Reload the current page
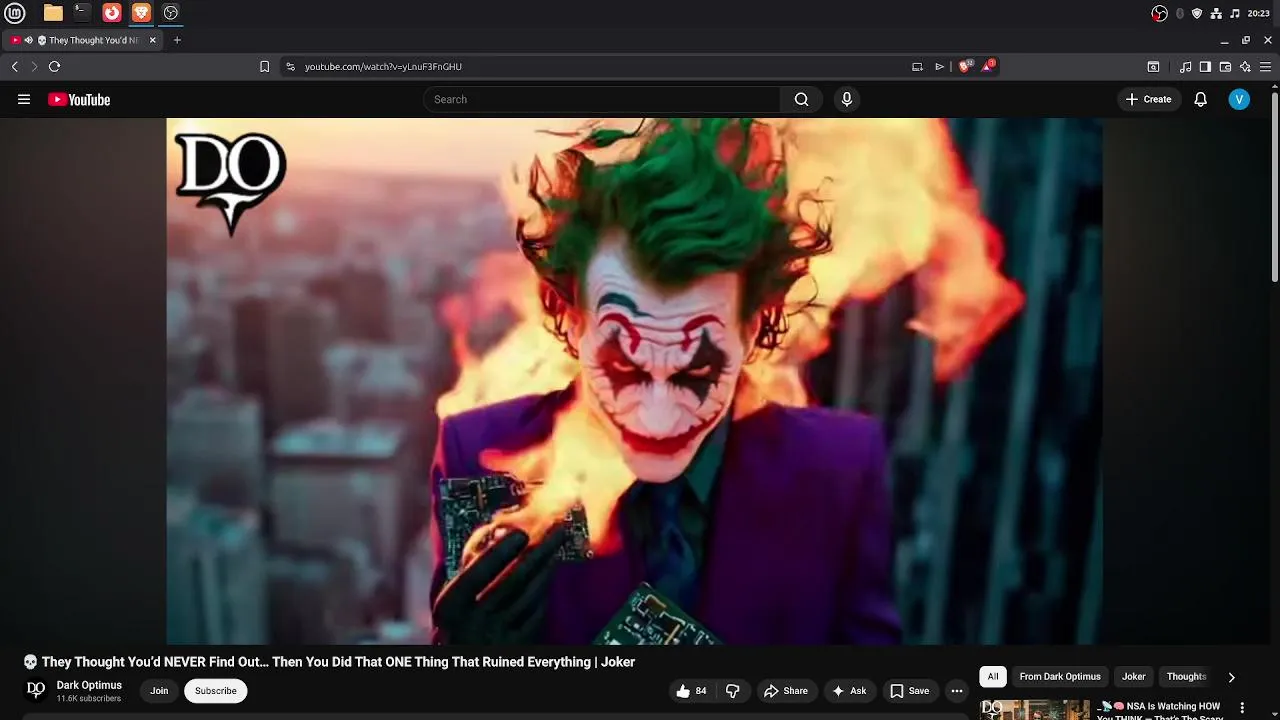 pyautogui.click(x=54, y=67)
